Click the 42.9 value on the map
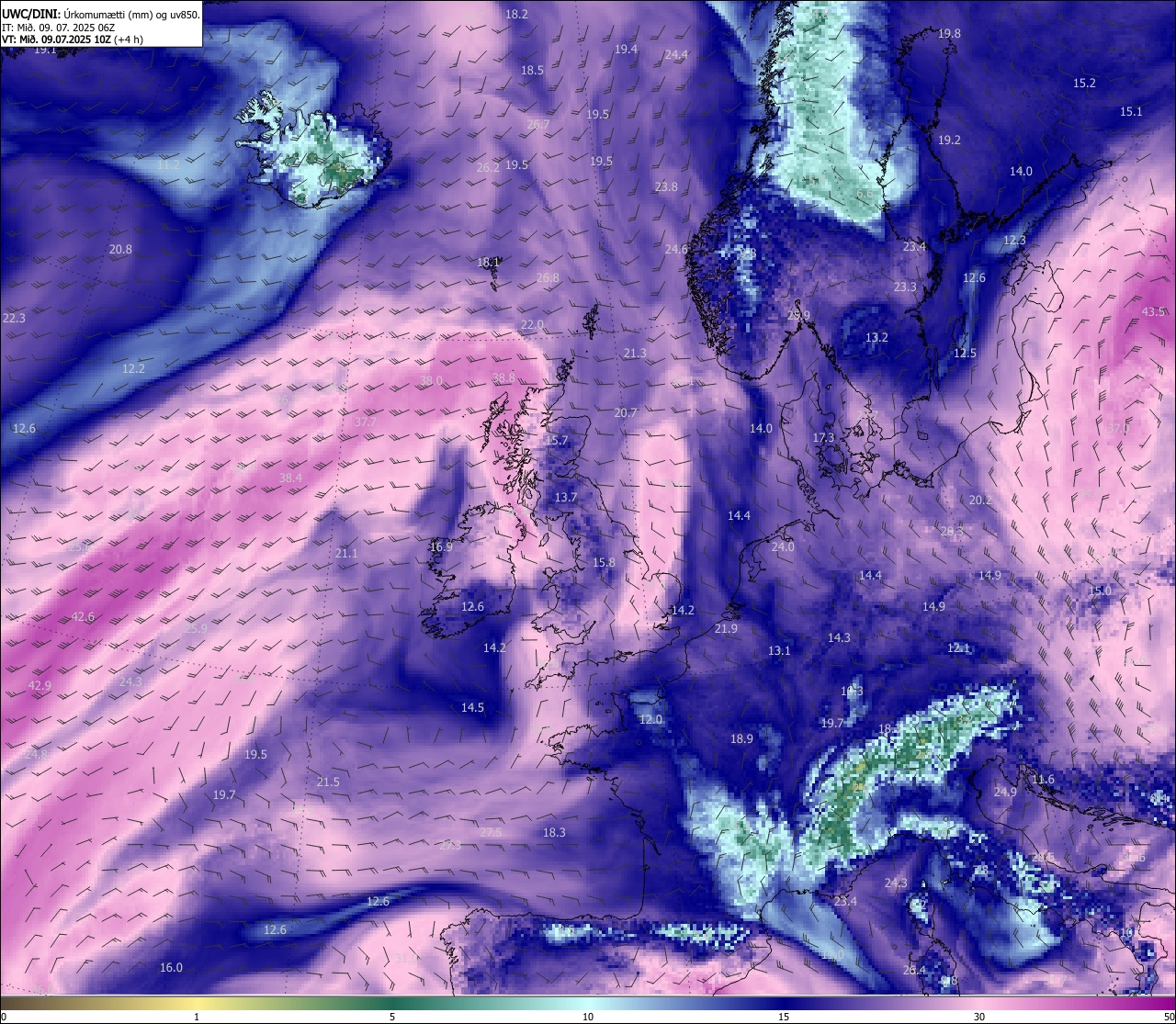 [x=40, y=685]
